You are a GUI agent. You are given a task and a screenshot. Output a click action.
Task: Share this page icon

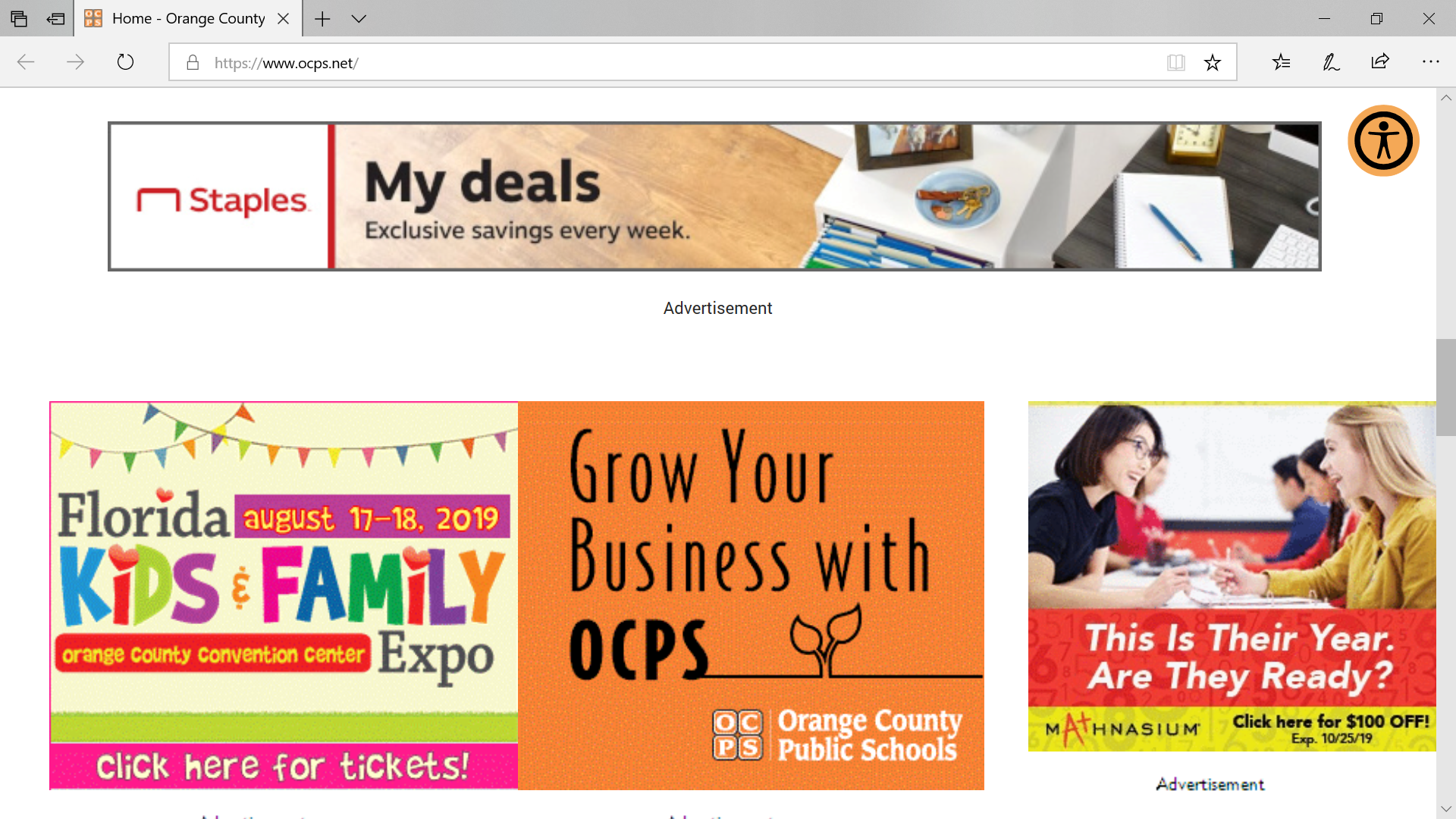pos(1380,61)
